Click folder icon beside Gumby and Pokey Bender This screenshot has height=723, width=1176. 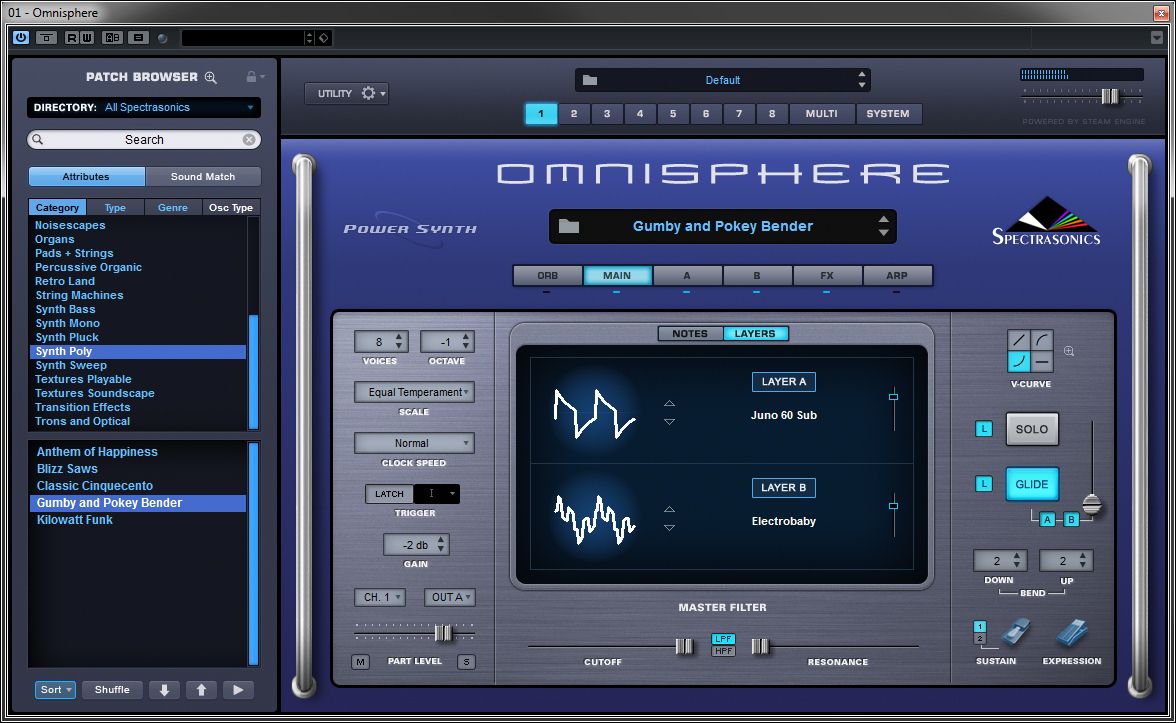(x=569, y=226)
